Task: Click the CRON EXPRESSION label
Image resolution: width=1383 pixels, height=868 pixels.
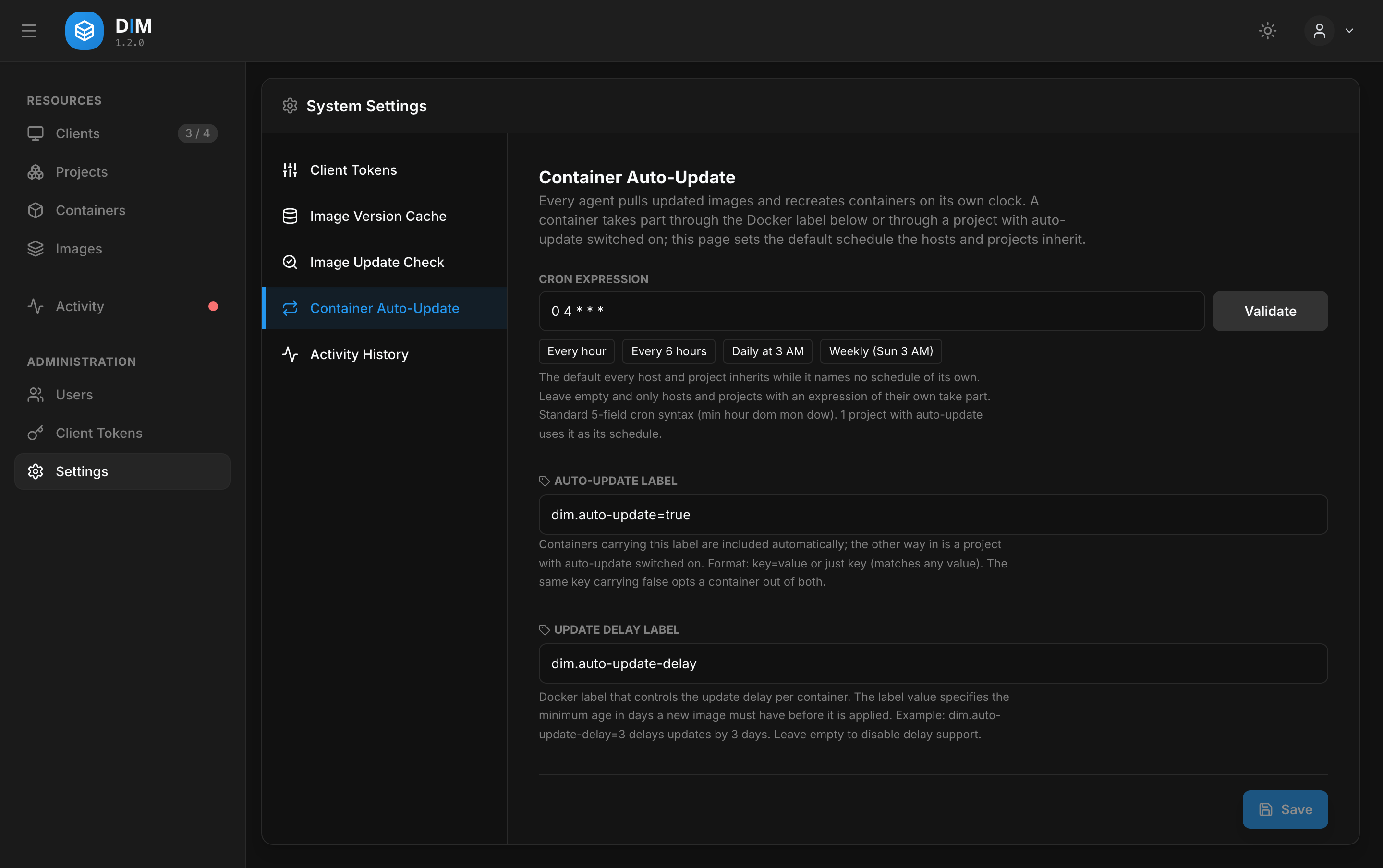Action: pos(594,279)
